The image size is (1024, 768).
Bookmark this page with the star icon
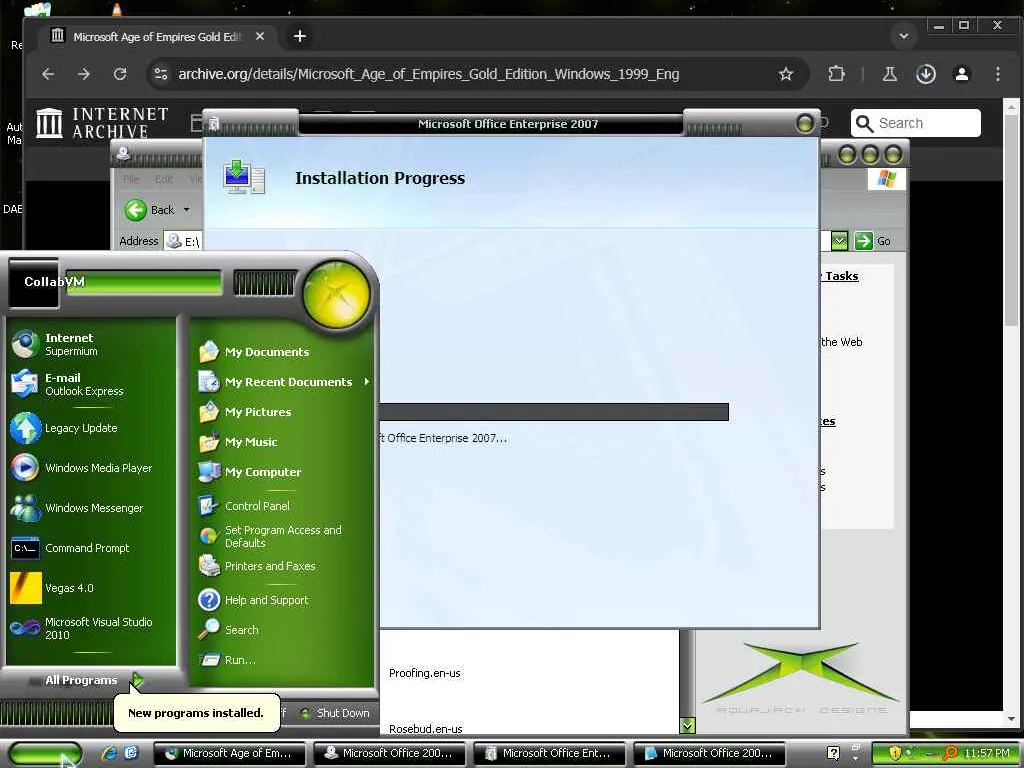[x=786, y=74]
